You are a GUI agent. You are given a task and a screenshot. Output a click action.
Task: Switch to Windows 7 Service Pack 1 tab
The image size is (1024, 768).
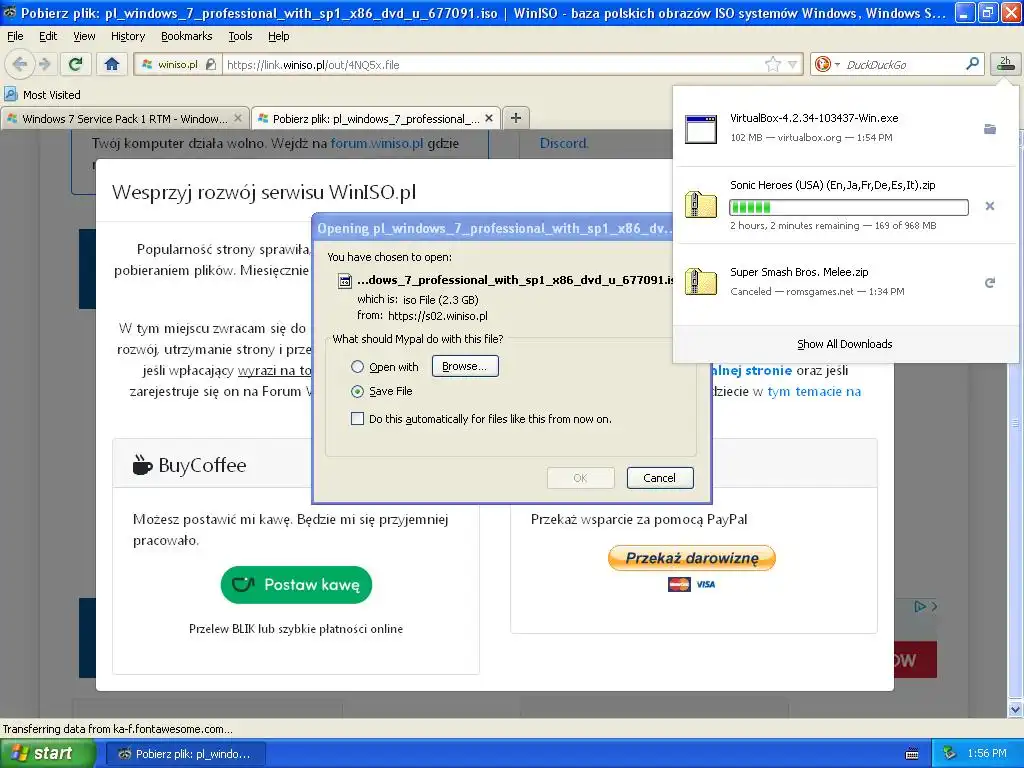point(125,118)
